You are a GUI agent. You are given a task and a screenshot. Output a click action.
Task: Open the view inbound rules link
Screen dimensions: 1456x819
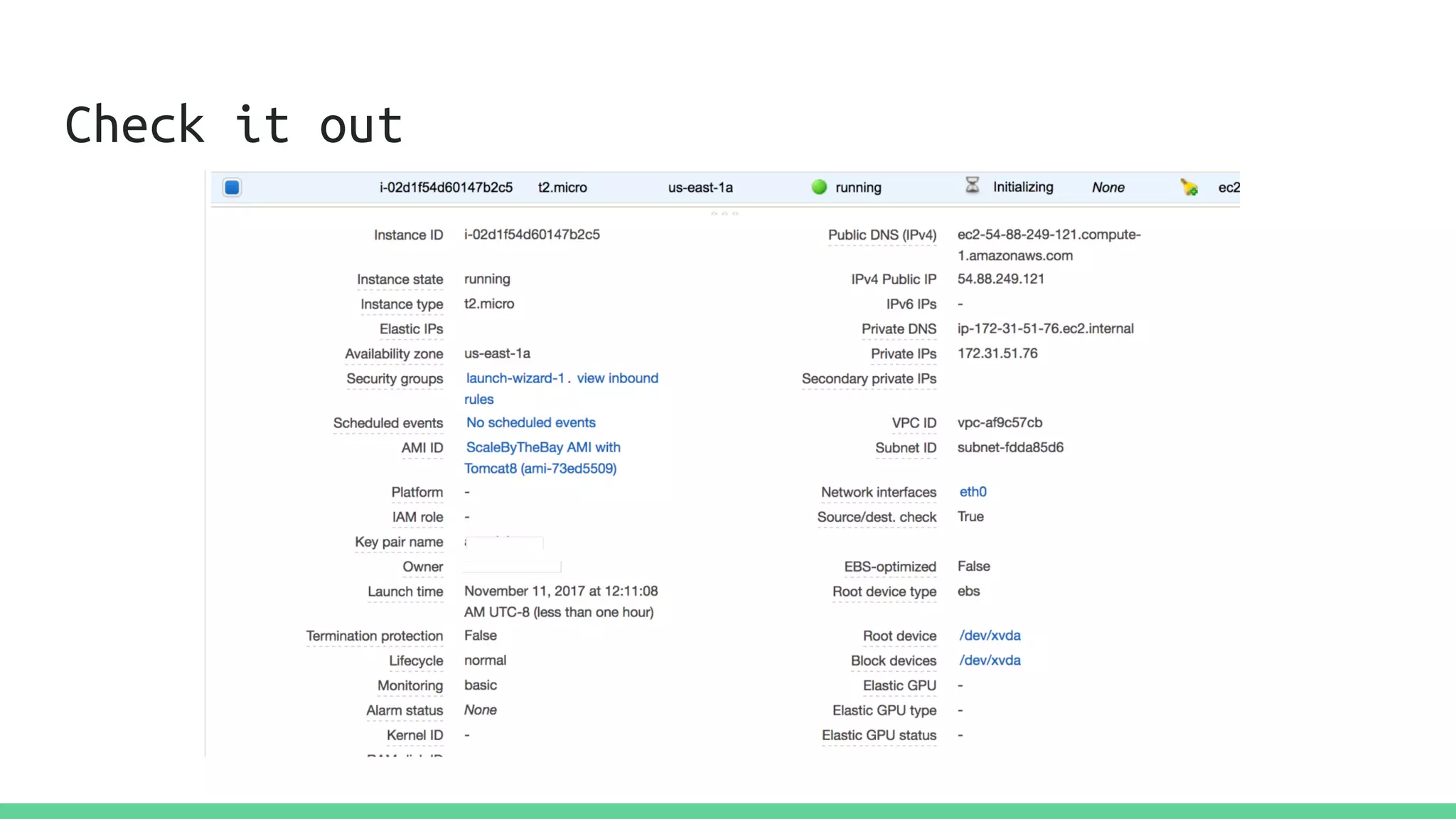(617, 378)
